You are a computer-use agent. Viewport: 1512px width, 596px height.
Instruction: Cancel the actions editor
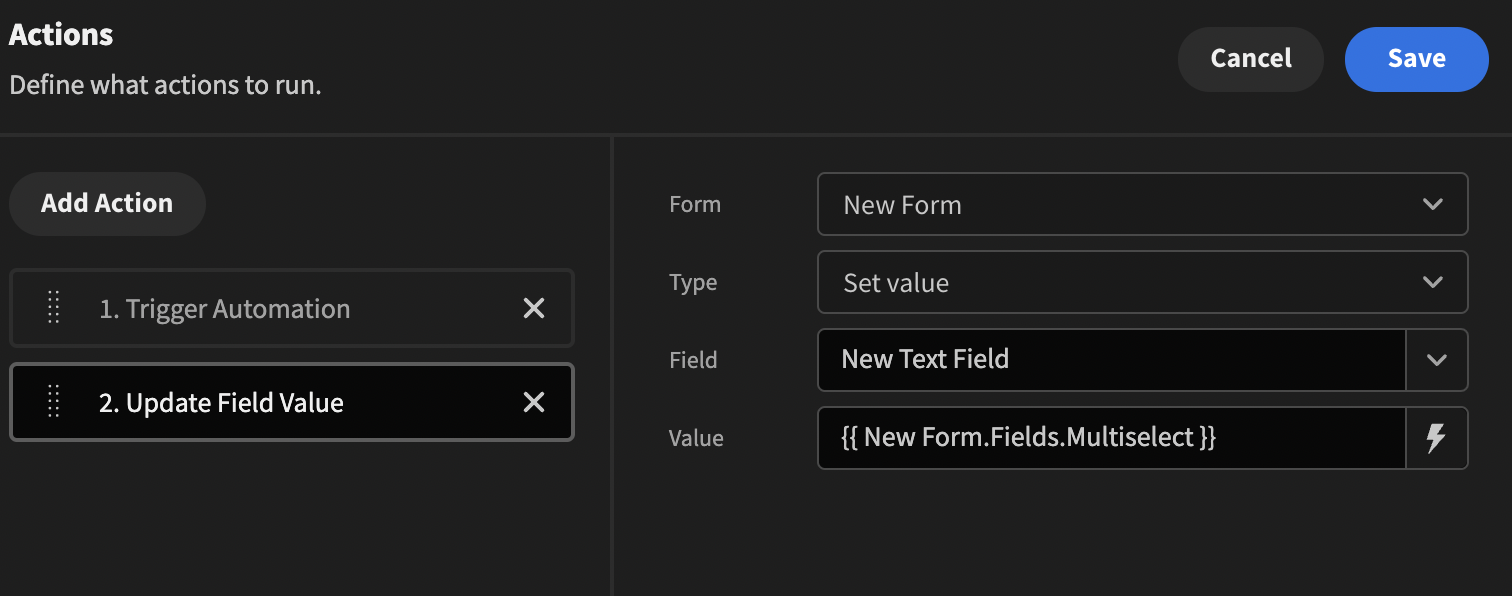pos(1250,59)
